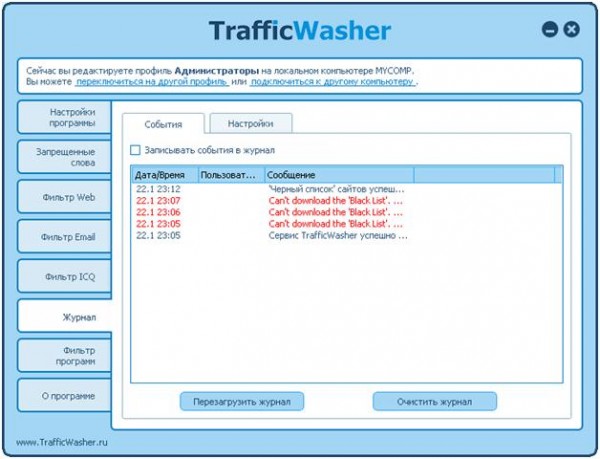Follow 'подключиться к другому компьютеру' link
600x459 pixels.
[x=332, y=81]
